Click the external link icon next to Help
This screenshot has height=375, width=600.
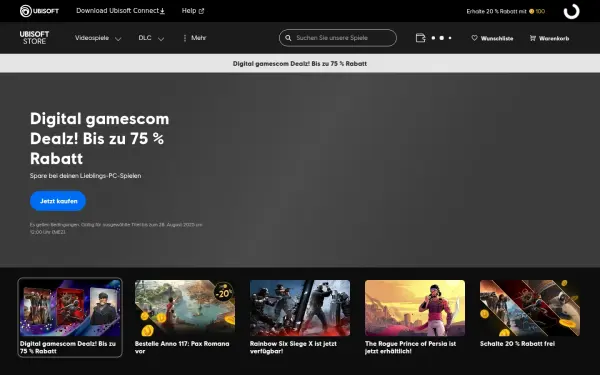(201, 11)
